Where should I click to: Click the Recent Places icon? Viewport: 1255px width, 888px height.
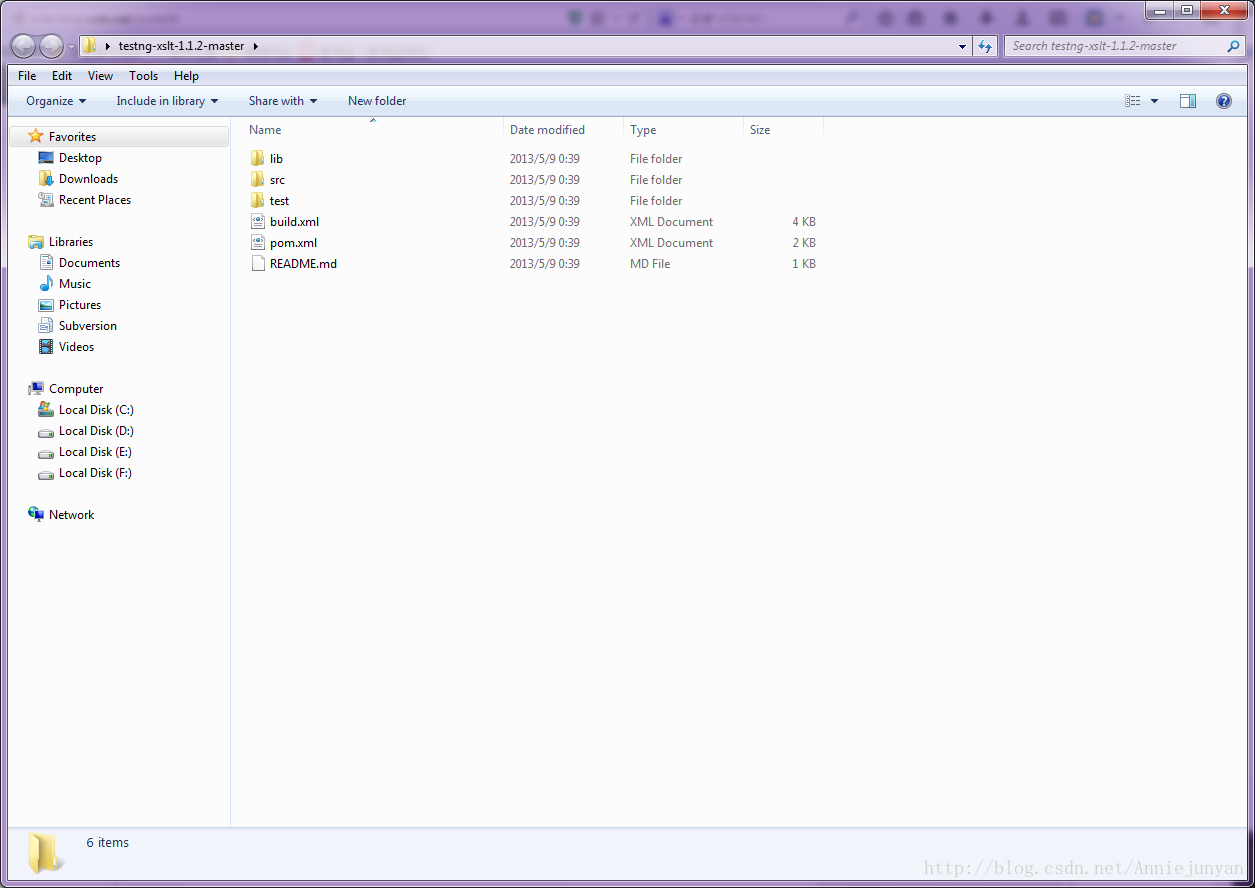coord(46,200)
